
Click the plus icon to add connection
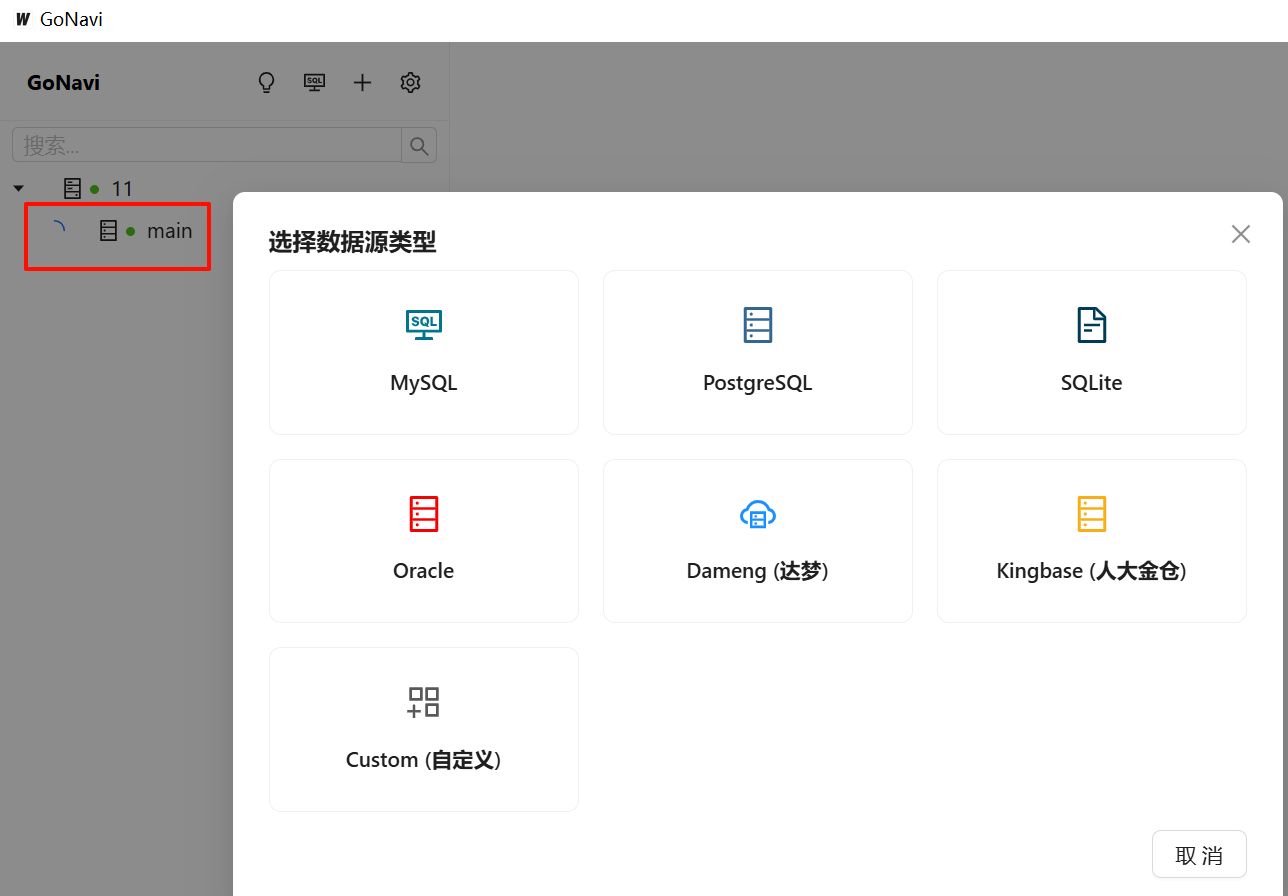coord(362,83)
